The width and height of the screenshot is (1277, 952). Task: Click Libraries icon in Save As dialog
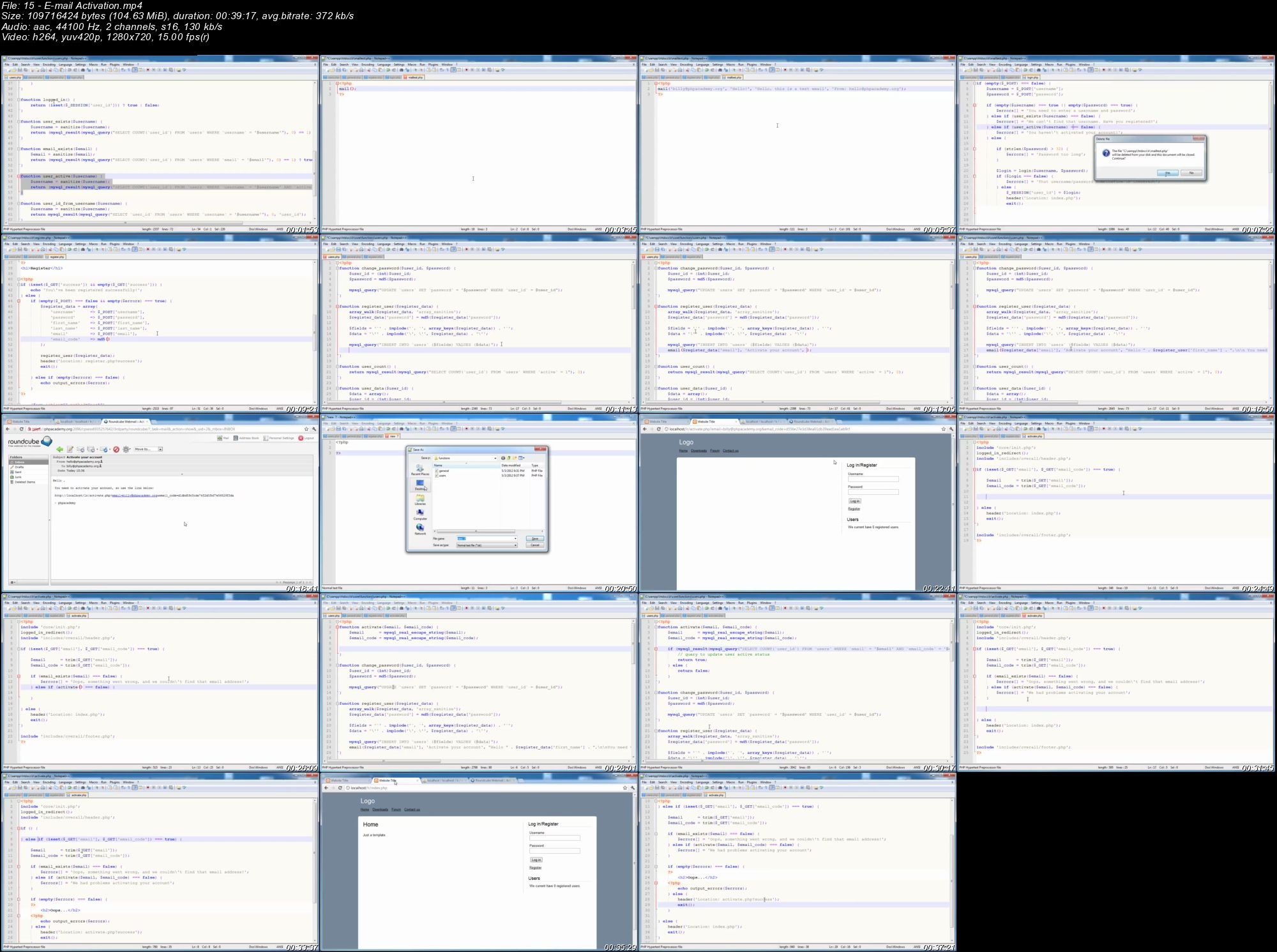tap(419, 500)
